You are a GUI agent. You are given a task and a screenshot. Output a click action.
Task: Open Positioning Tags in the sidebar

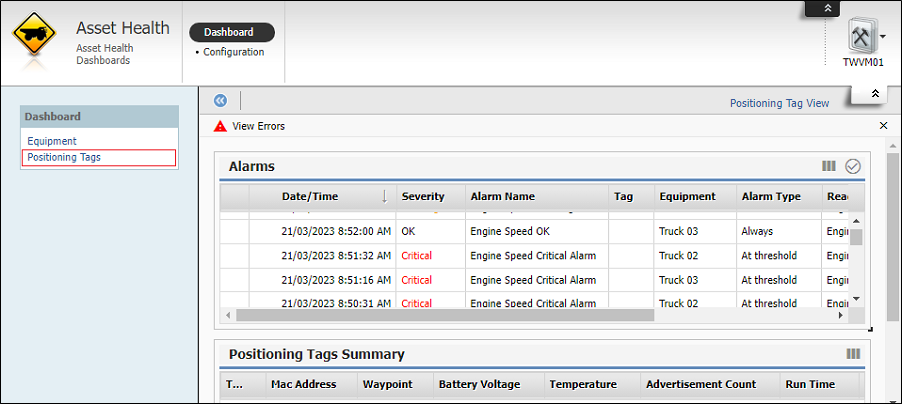click(x=64, y=157)
